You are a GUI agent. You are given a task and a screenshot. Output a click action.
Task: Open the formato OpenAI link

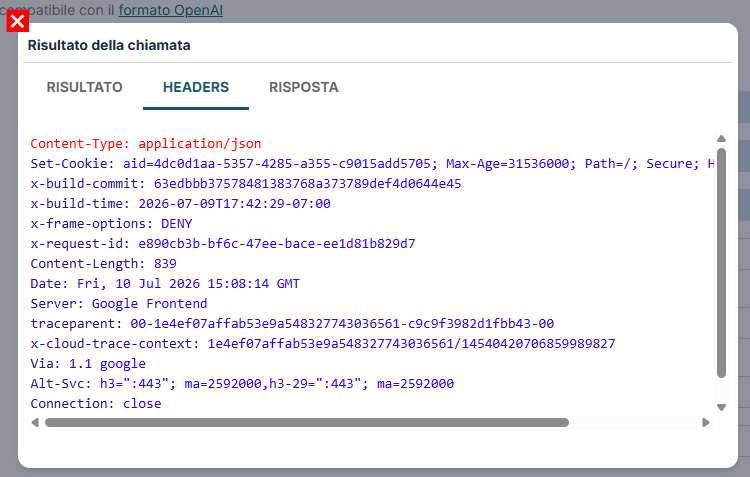click(171, 10)
